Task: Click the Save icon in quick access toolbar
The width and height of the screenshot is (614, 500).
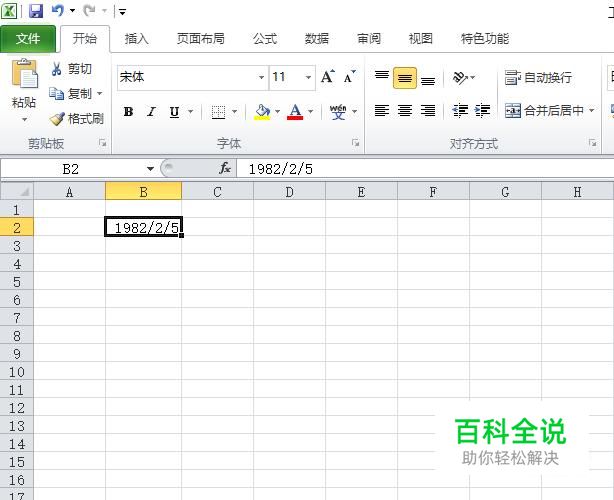Action: click(36, 11)
